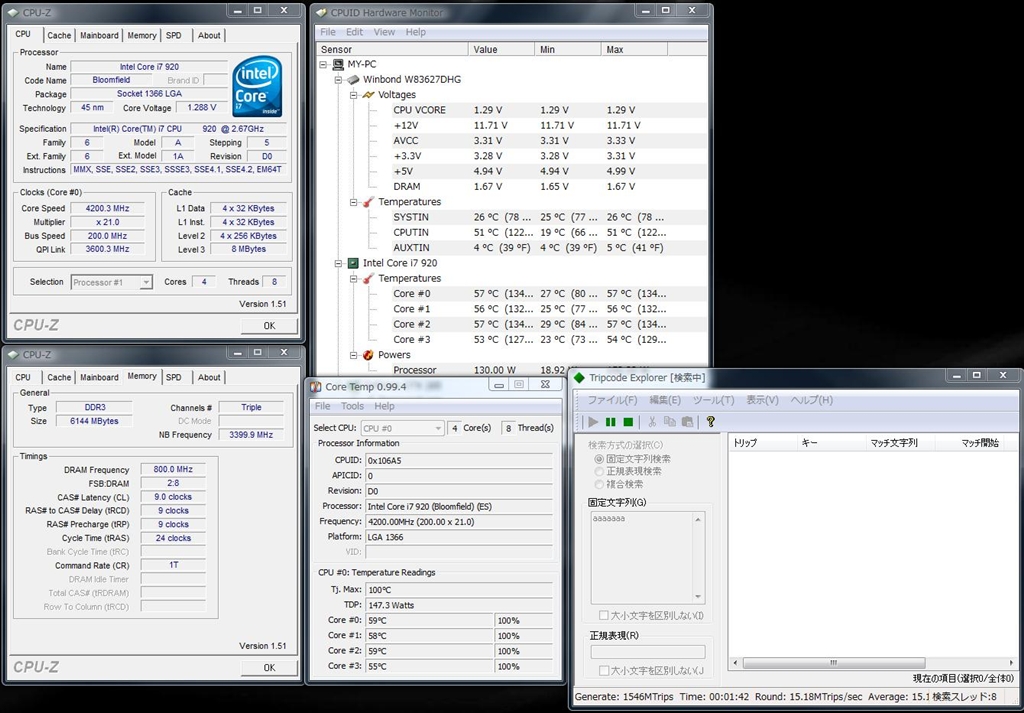The height and width of the screenshot is (713, 1024).
Task: Click the question mark help icon in toolbar
Action: [711, 422]
